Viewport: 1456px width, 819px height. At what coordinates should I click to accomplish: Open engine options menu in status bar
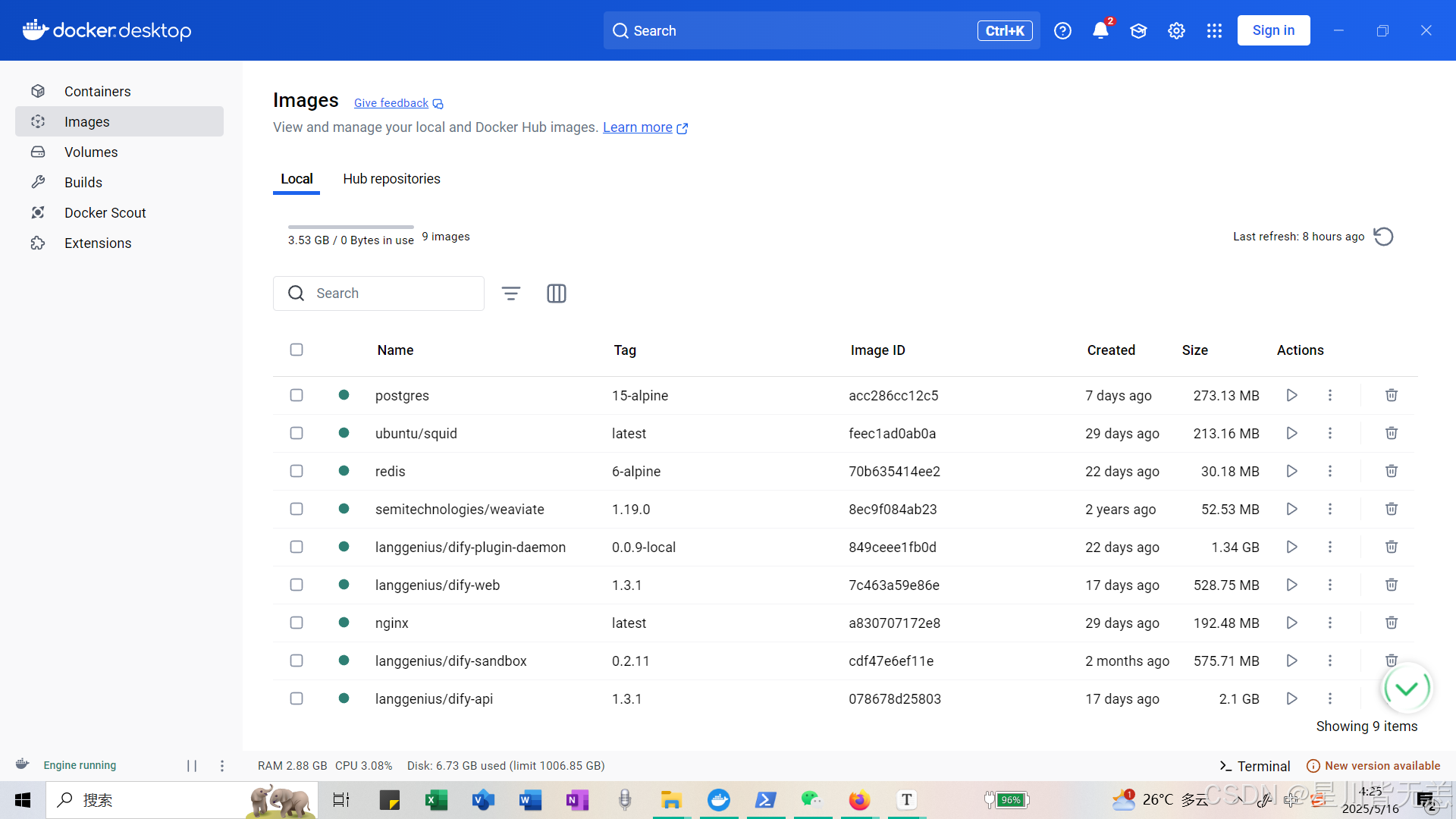[222, 766]
